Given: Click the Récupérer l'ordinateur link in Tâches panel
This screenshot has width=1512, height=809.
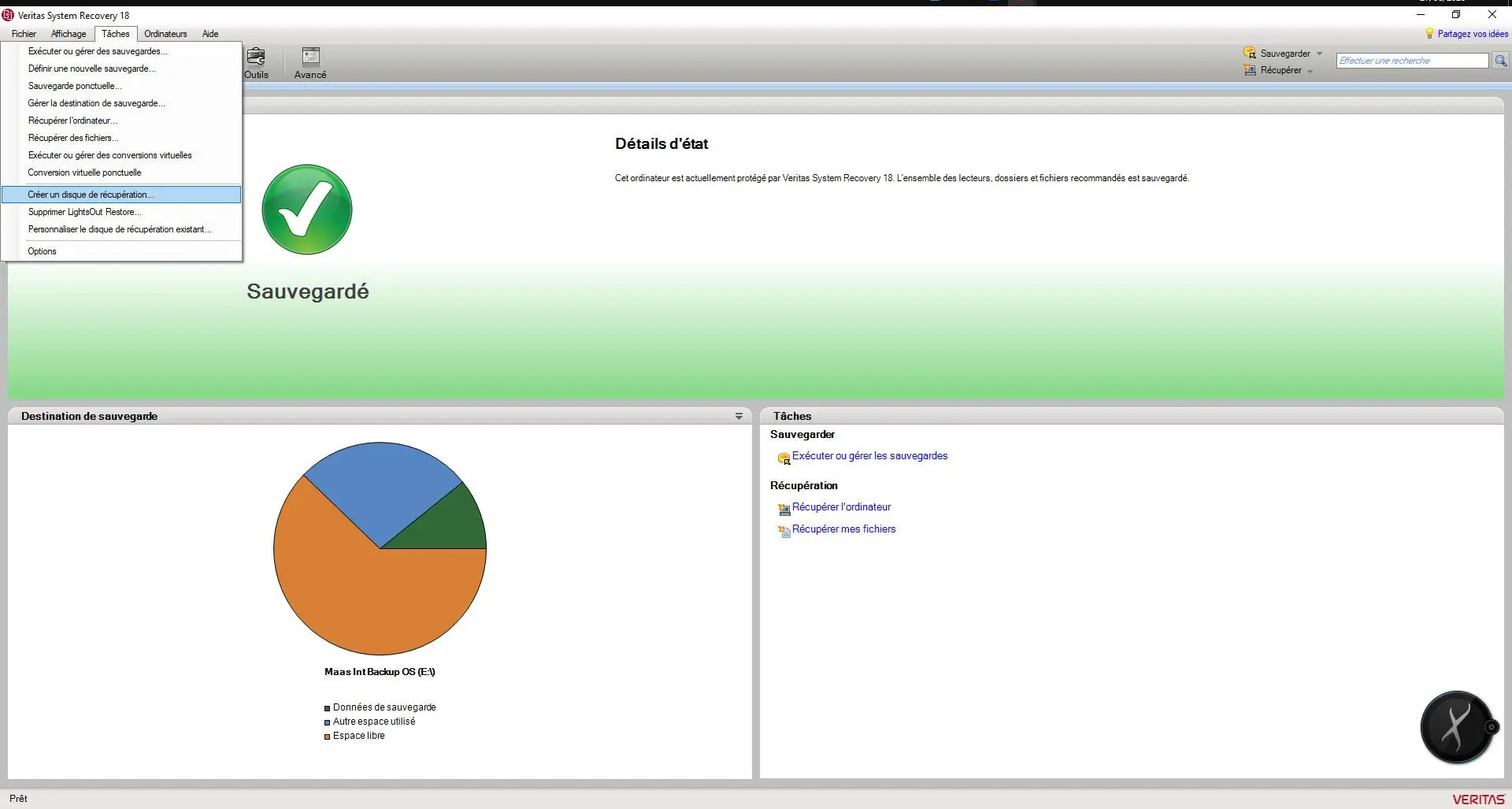Looking at the screenshot, I should pos(841,507).
